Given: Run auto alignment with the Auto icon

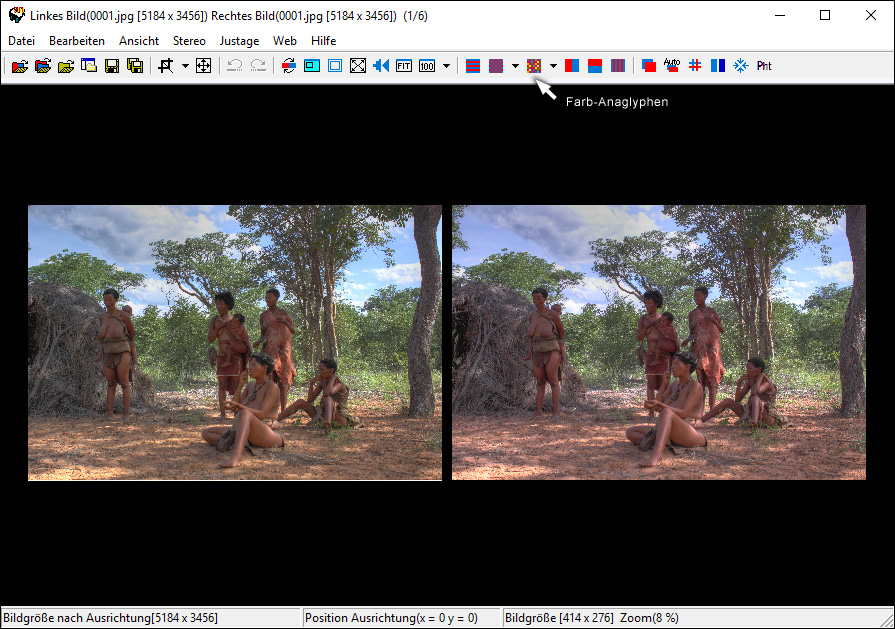Looking at the screenshot, I should coord(672,66).
